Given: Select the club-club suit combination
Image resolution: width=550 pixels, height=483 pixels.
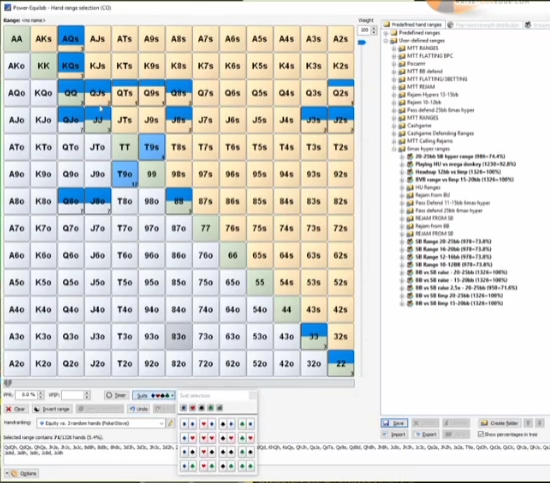Looking at the screenshot, I should 246,466.
